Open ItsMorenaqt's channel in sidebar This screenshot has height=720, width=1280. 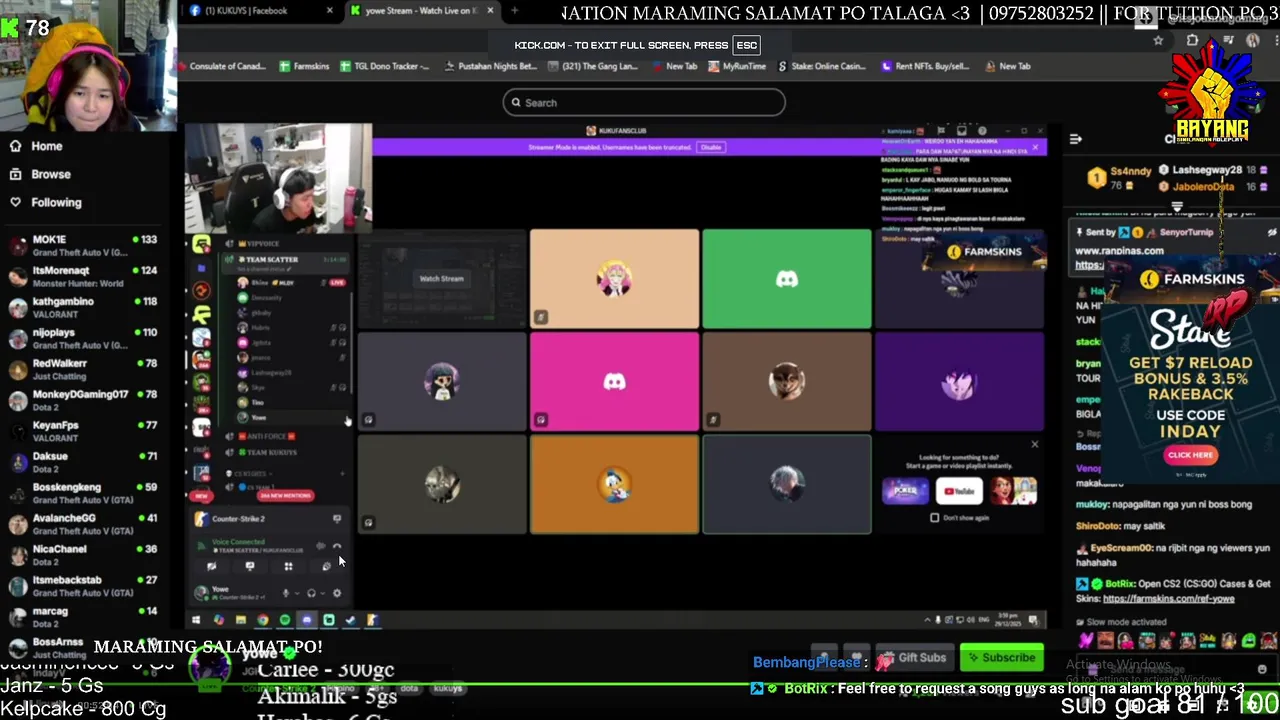click(83, 276)
